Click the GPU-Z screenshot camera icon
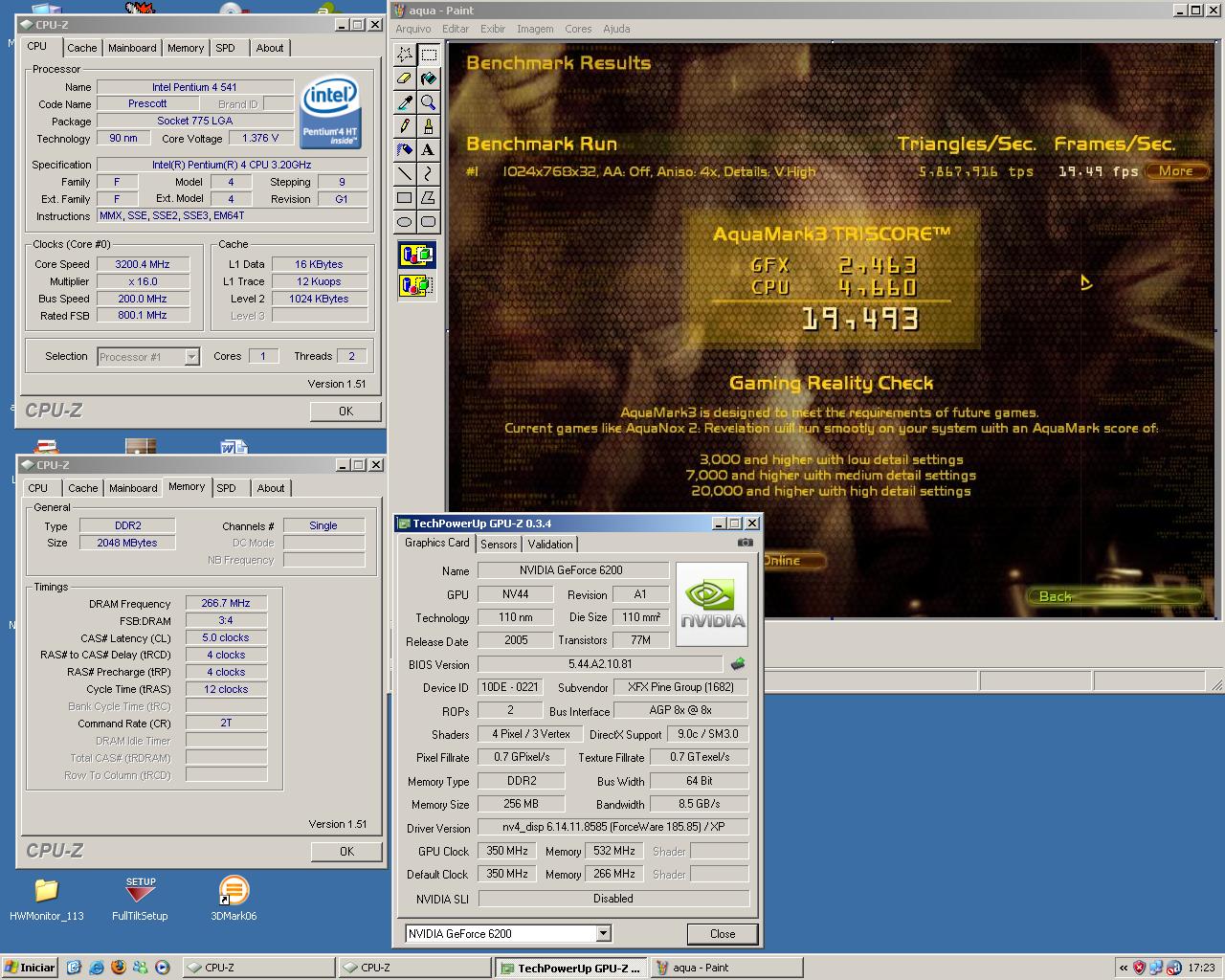This screenshot has height=980, width=1225. click(x=745, y=543)
